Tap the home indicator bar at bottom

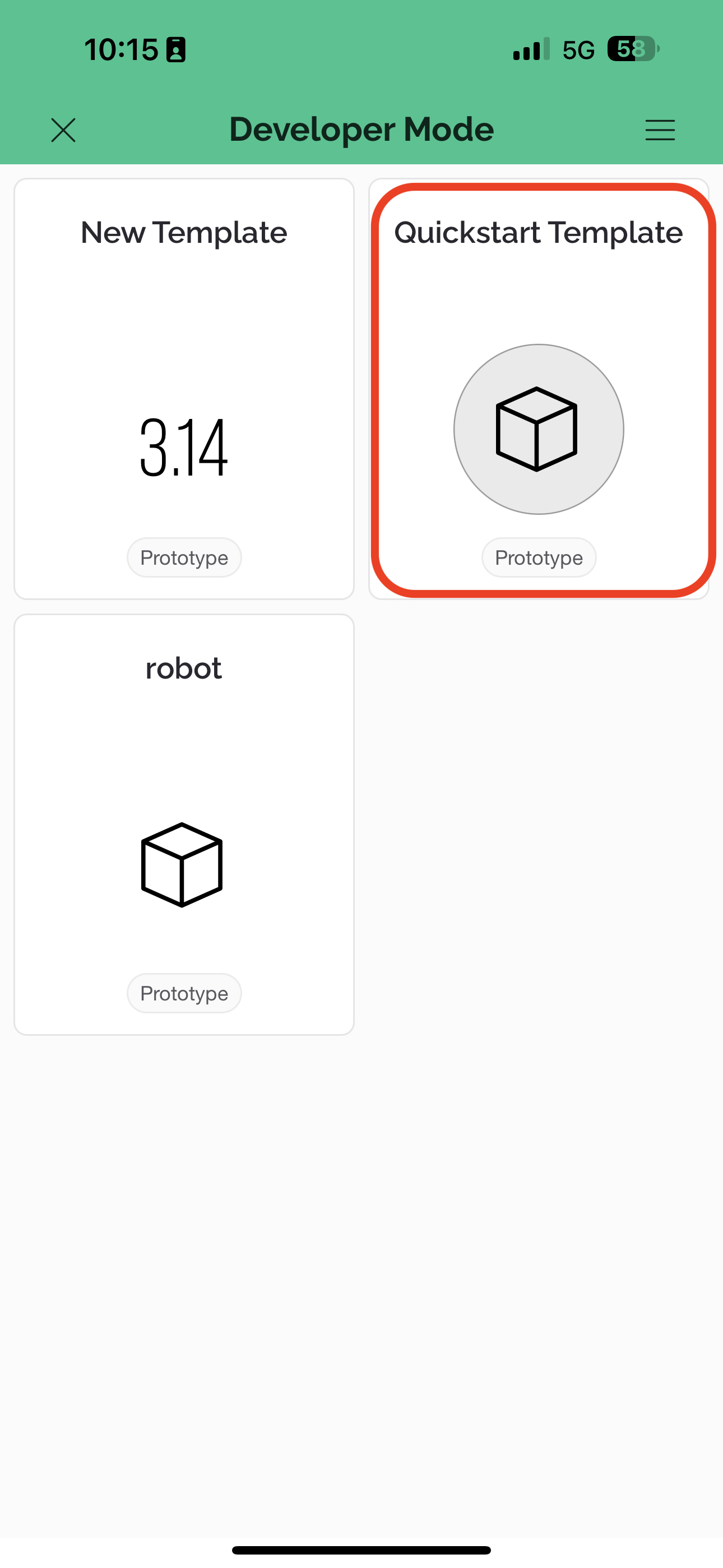(x=361, y=1551)
